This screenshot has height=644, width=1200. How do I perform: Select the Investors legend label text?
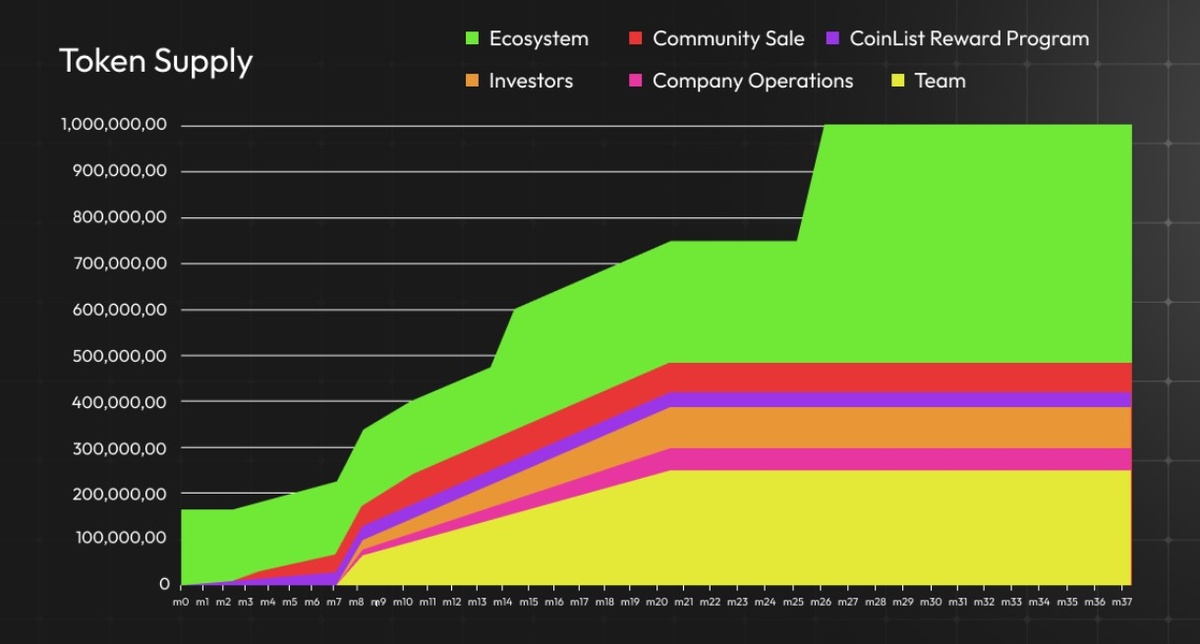click(530, 81)
